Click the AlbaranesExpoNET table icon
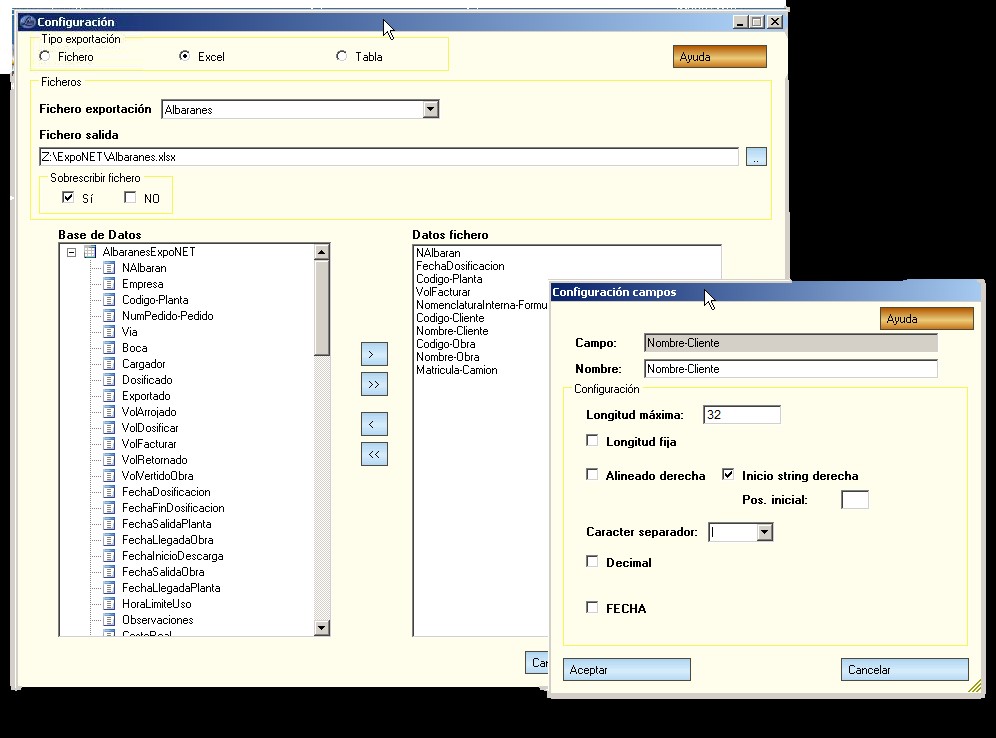Image resolution: width=996 pixels, height=738 pixels. (90, 252)
